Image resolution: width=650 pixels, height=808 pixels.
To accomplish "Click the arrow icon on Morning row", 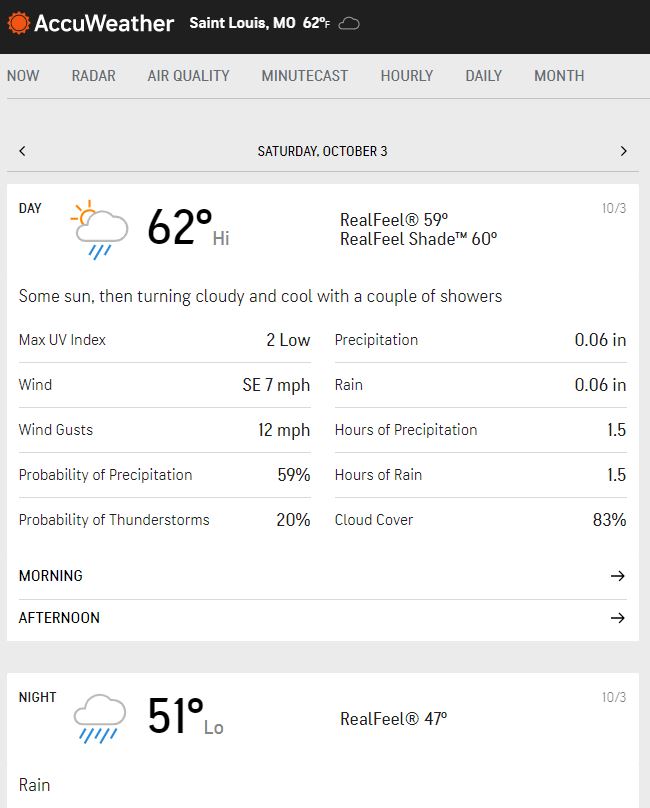I will coord(617,576).
